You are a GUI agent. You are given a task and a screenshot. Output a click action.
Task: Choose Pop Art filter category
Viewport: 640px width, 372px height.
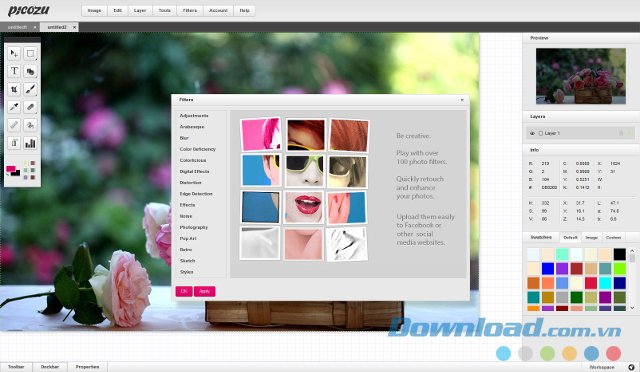188,238
